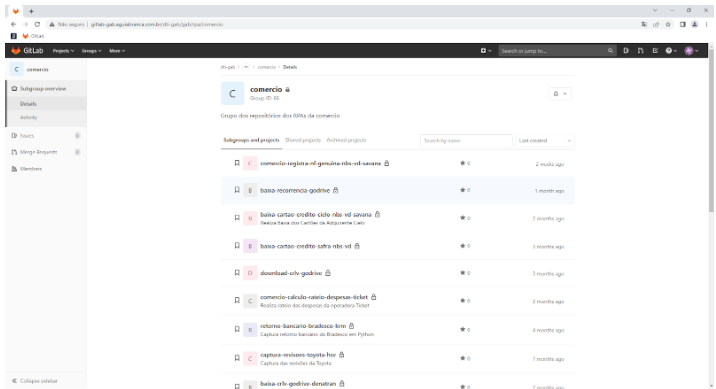This screenshot has height=389, width=716.
Task: Open the merge requests icon in navbar
Action: coord(641,51)
